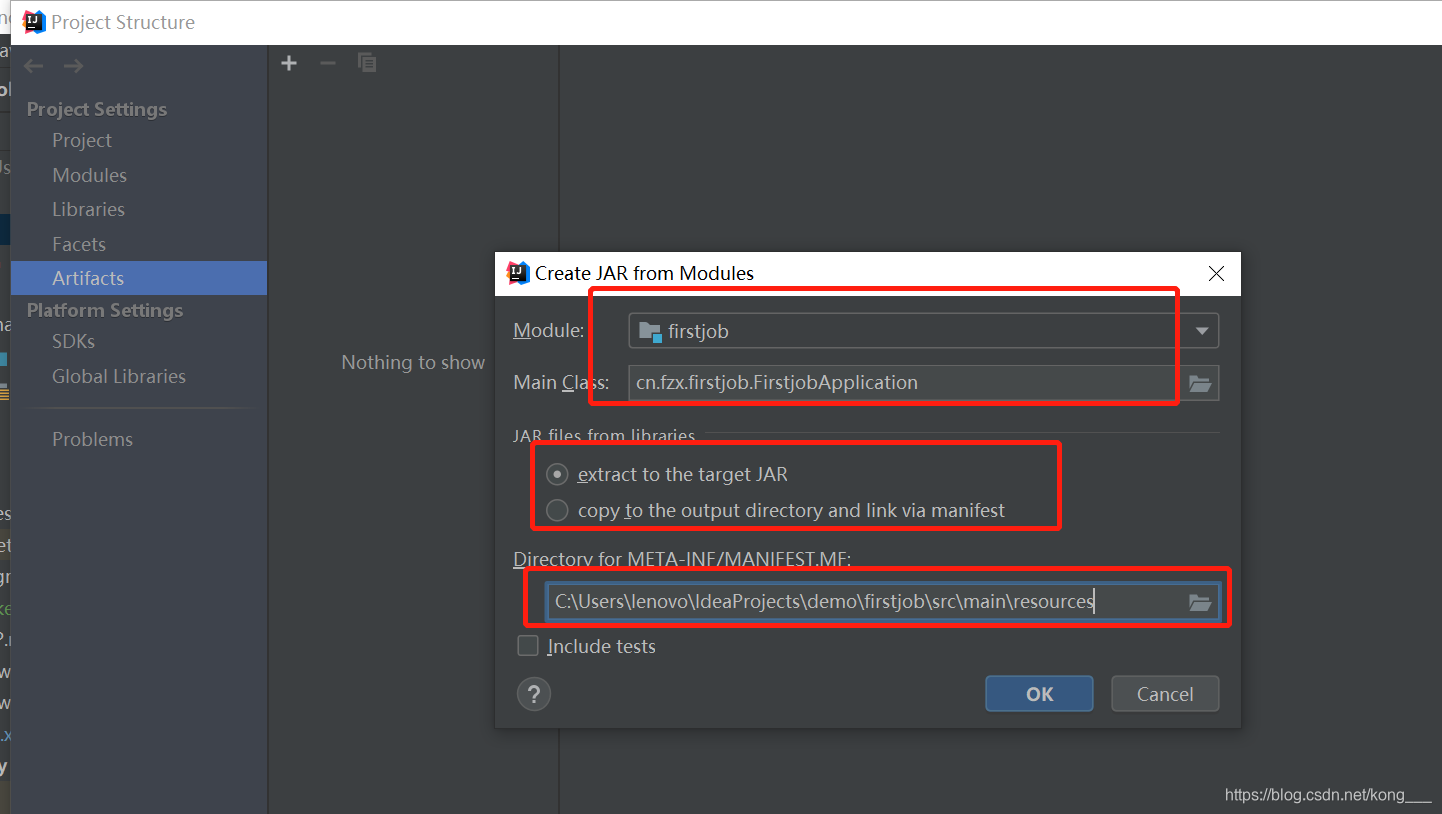The image size is (1442, 814).
Task: Cancel the Create JAR dialog
Action: coord(1165,694)
